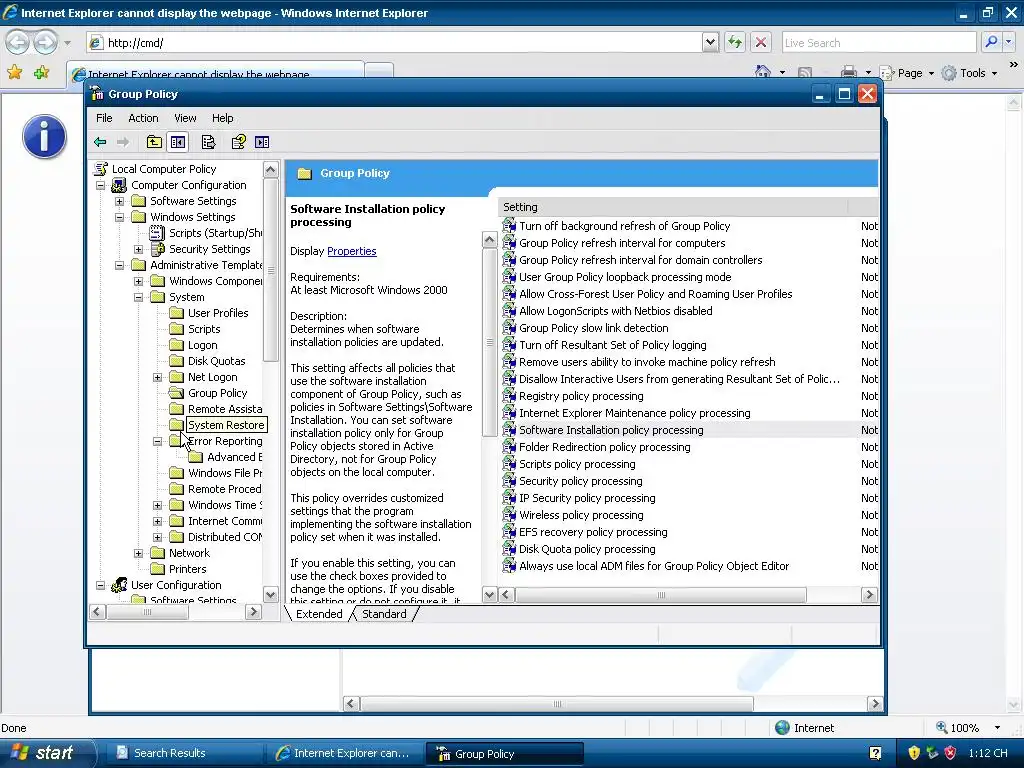Click the Internet Explorer Refresh icon
The width and height of the screenshot is (1024, 768).
(735, 42)
